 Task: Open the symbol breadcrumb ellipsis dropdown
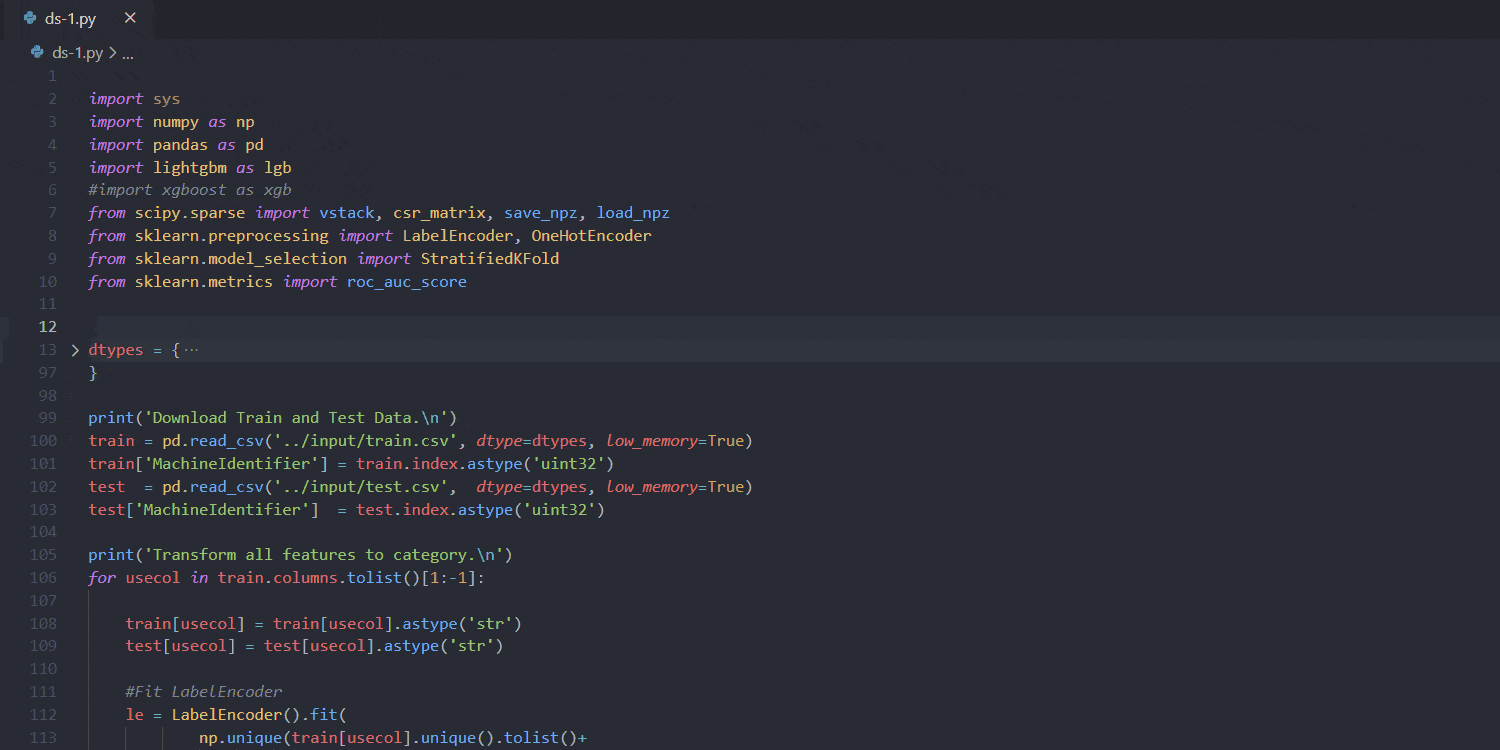point(127,52)
